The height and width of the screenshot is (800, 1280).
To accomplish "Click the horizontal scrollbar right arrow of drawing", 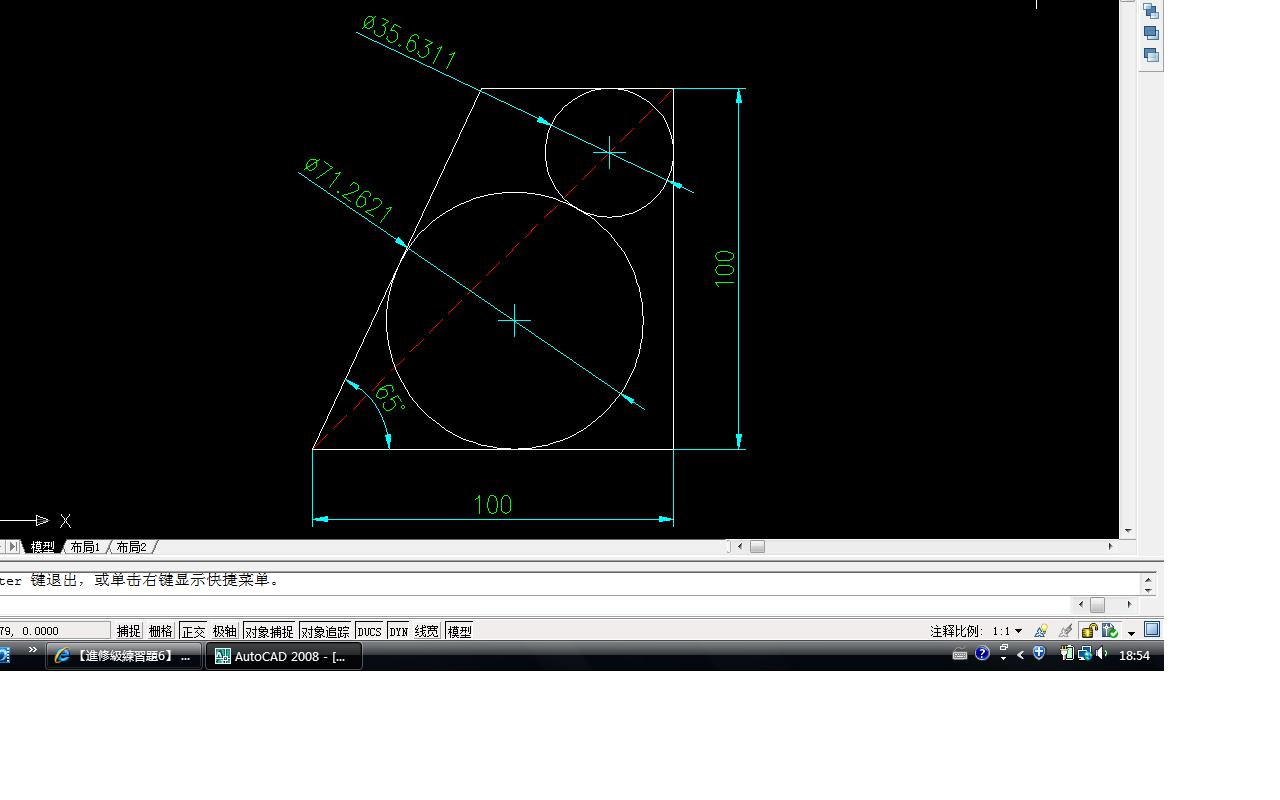I will pos(1110,546).
